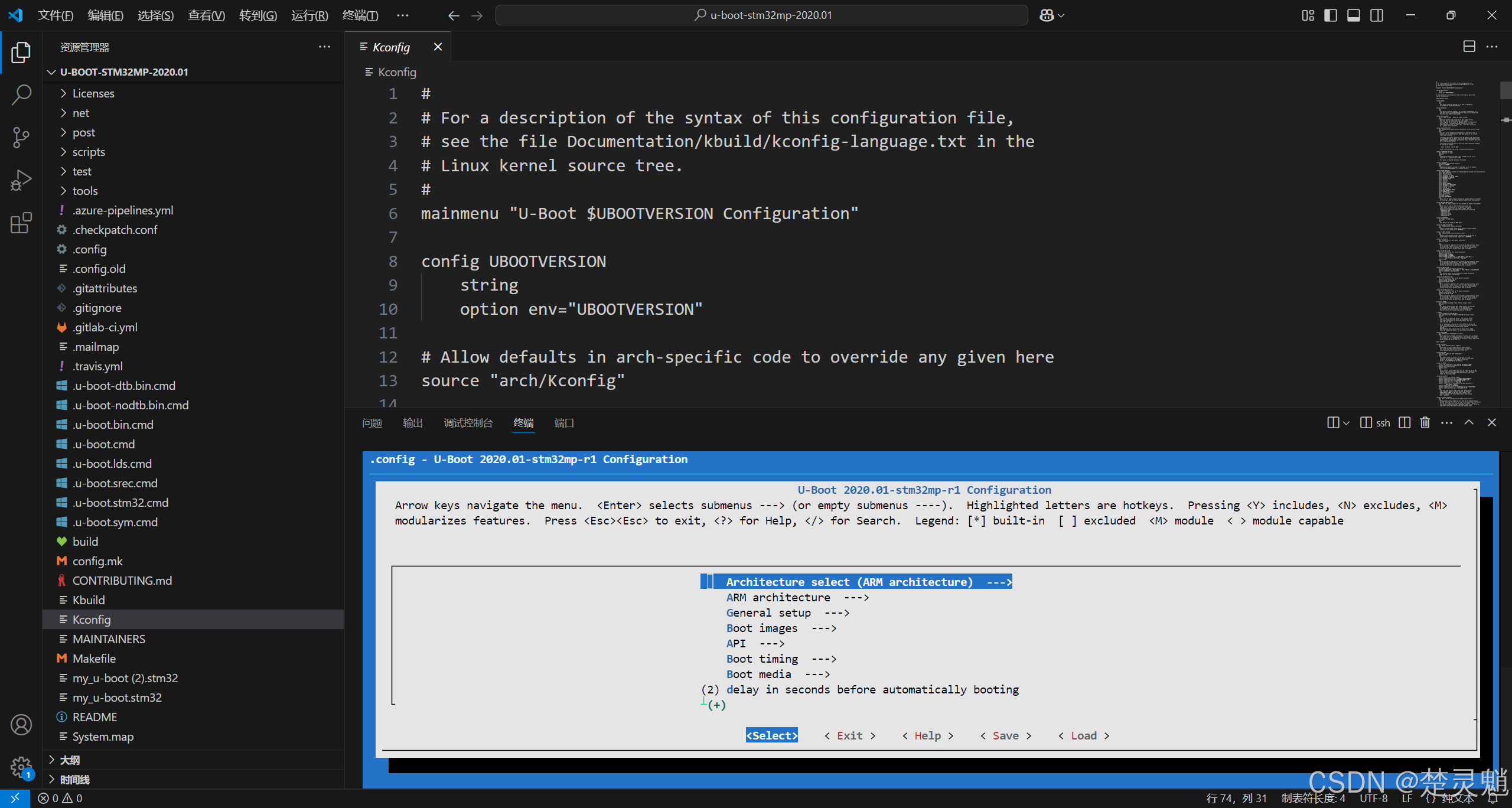Screen dimensions: 1512x808
Task: Open the Search view in activity bar
Action: click(x=21, y=95)
